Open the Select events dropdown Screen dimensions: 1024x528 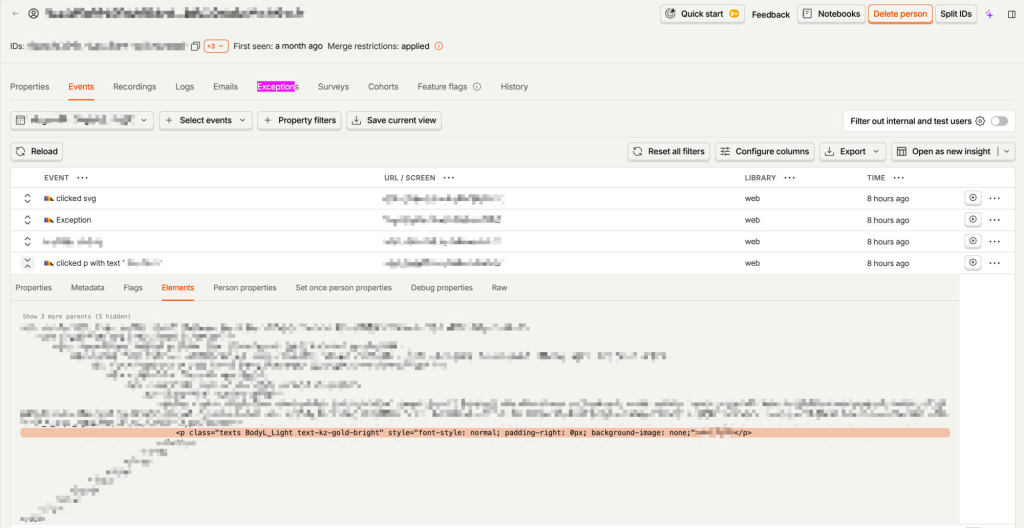tap(206, 120)
